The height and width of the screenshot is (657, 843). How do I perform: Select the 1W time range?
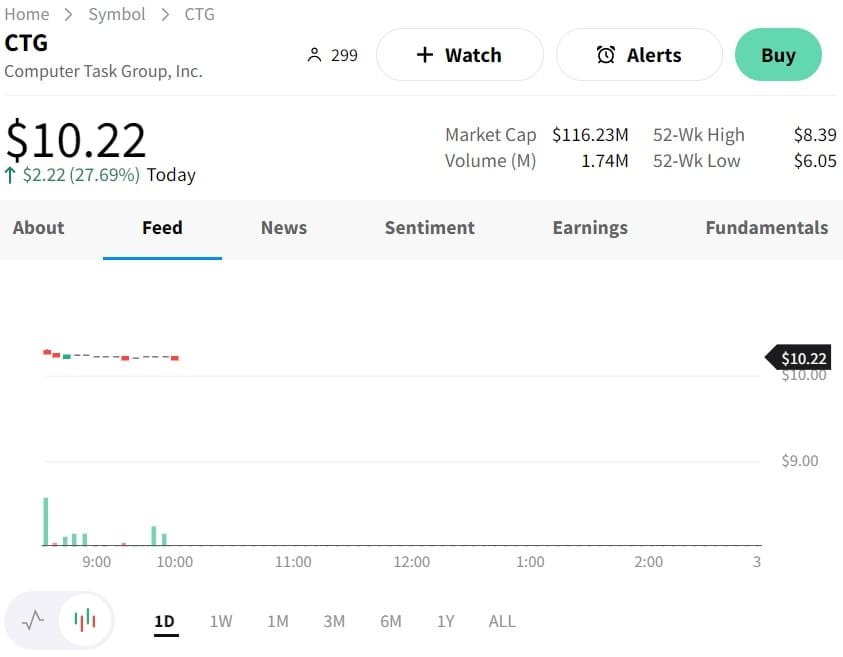(x=221, y=621)
